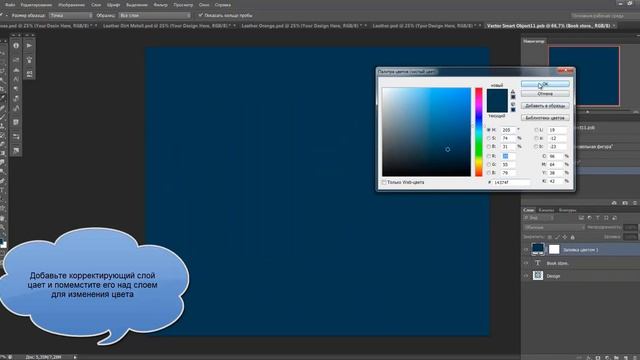Pick a color in the saturation-brightness field
The width and height of the screenshot is (640, 360).
(x=426, y=132)
